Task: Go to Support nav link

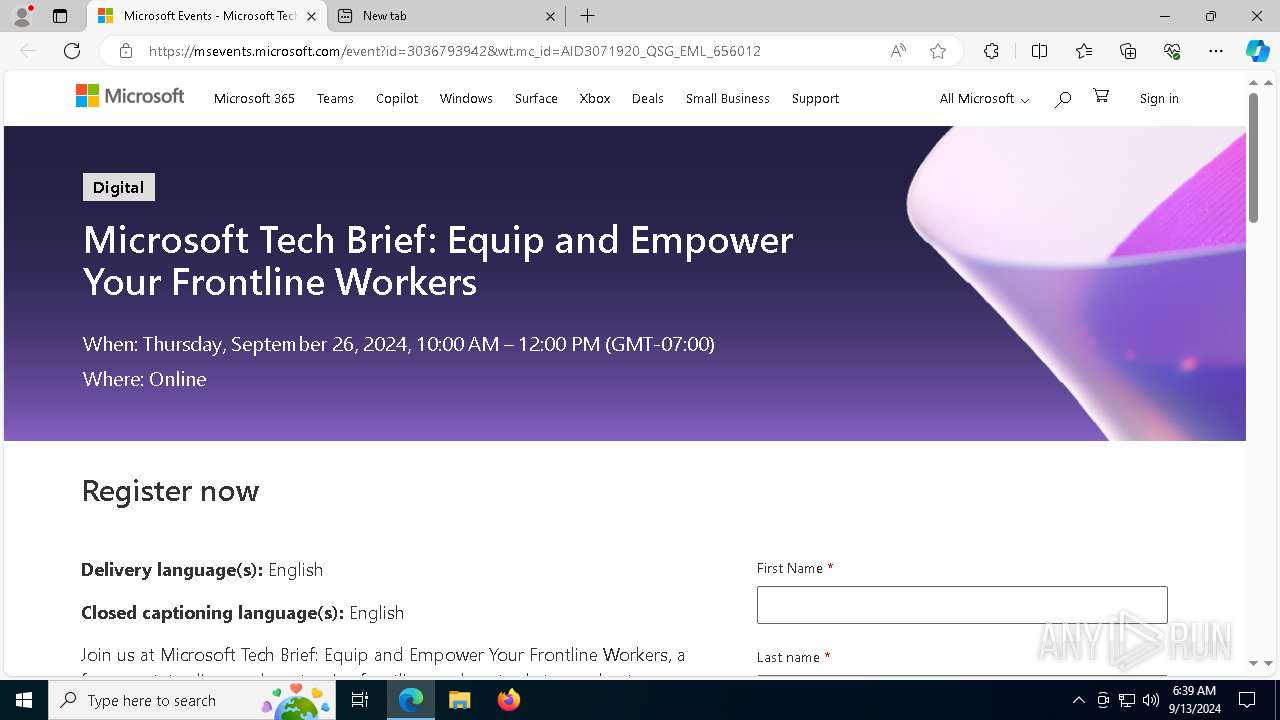Action: click(815, 98)
